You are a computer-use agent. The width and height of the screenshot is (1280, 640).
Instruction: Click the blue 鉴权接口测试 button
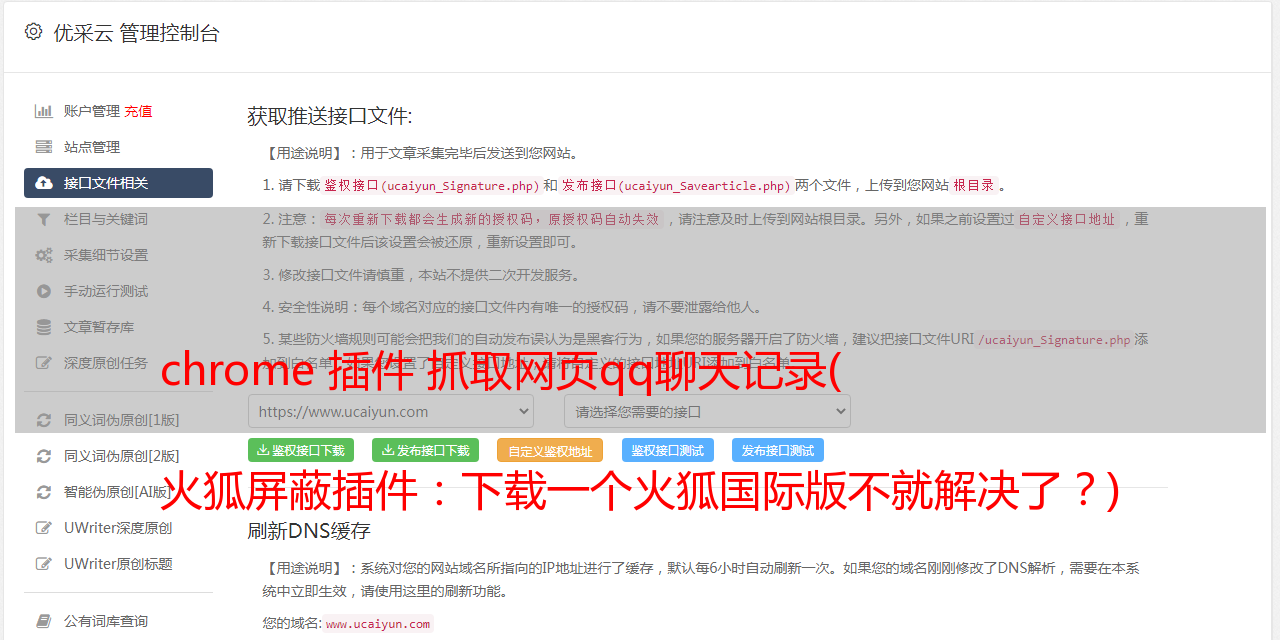coord(667,450)
